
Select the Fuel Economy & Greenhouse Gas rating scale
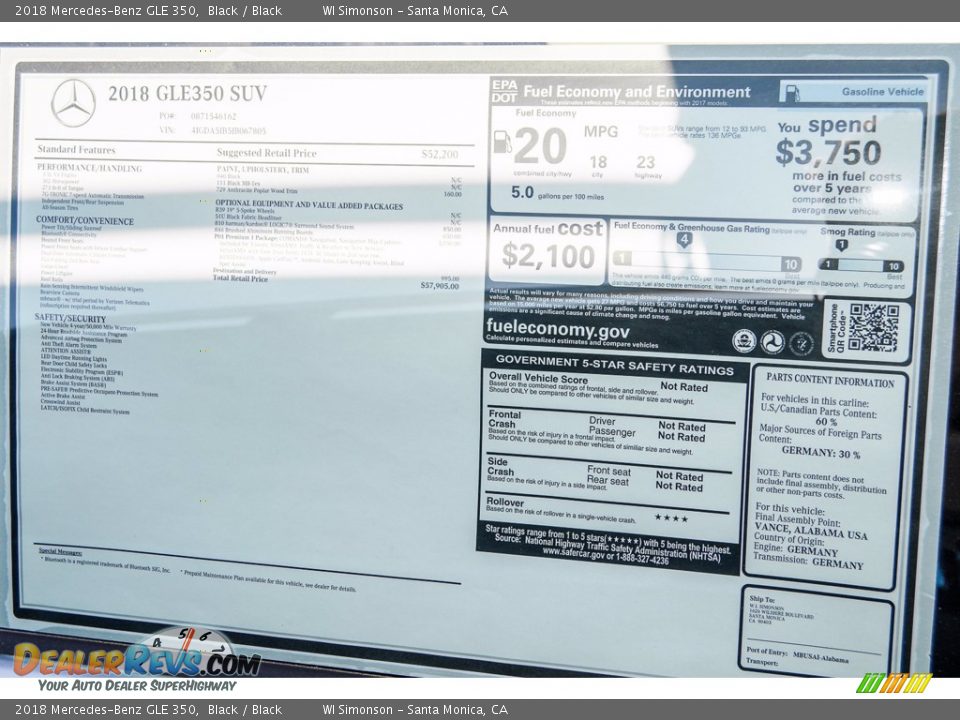[x=707, y=263]
